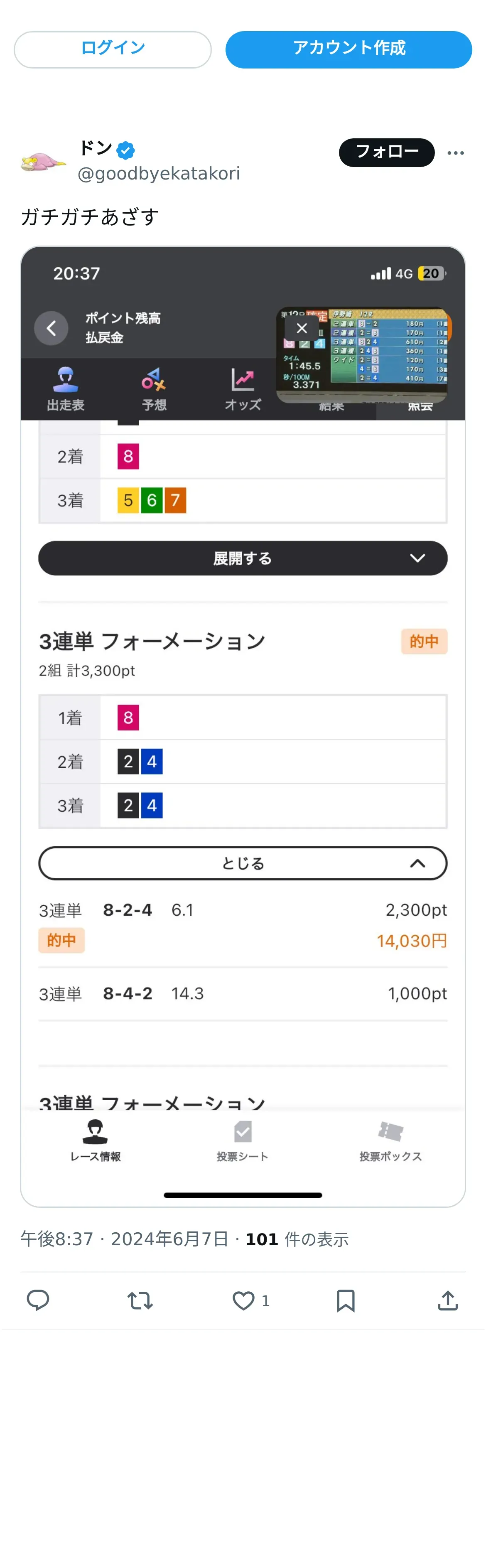Viewport: 486px width, 1568px height.
Task: Like the tweet with heart icon
Action: (243, 1300)
